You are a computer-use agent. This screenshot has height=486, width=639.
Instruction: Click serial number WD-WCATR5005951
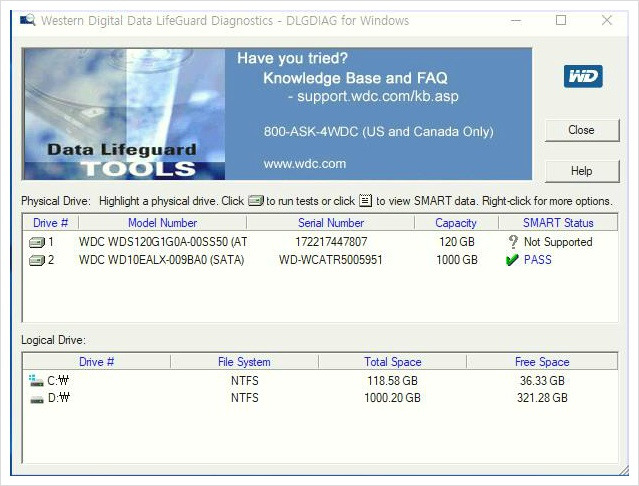tap(331, 260)
